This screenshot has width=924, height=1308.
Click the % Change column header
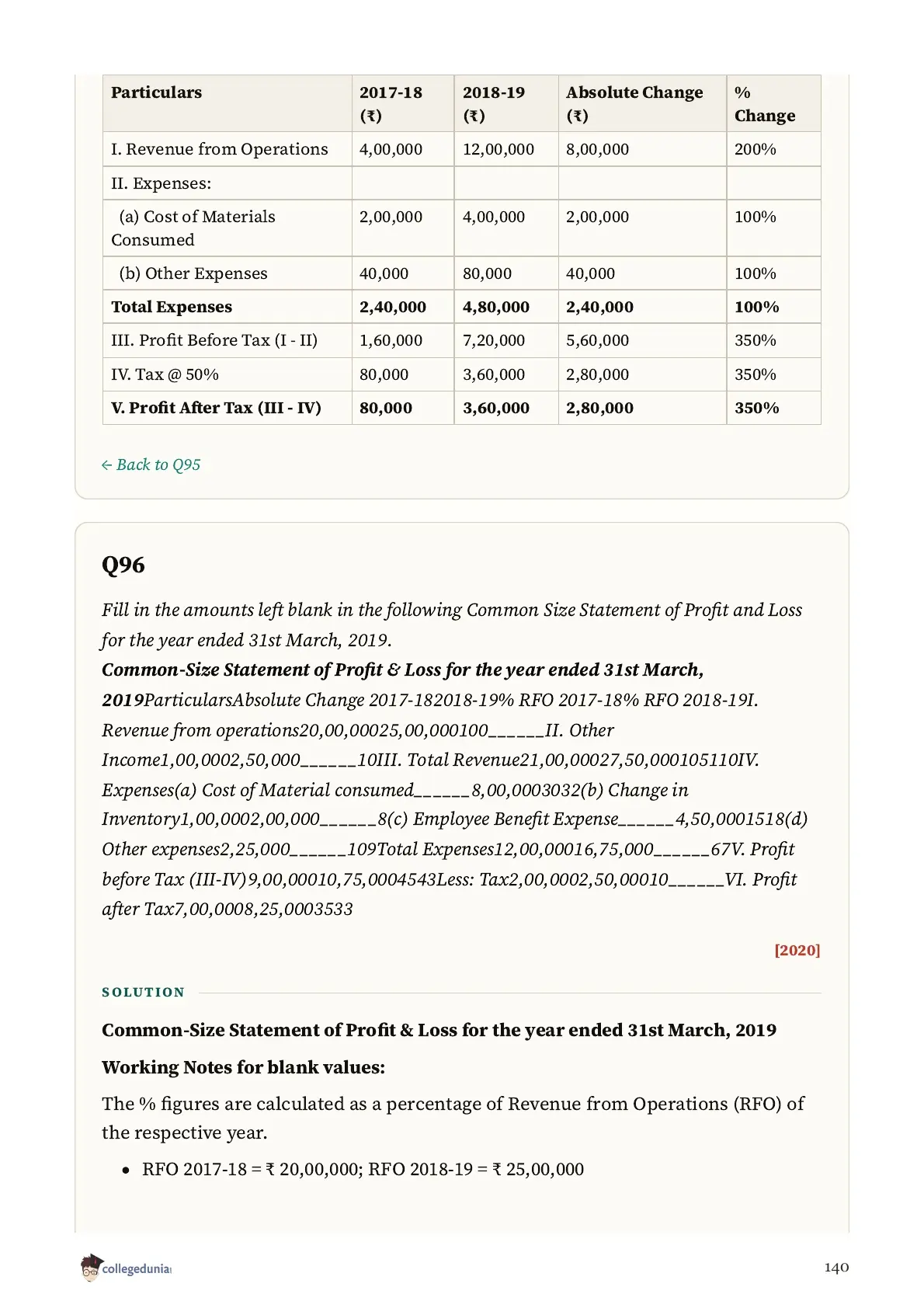pos(765,103)
